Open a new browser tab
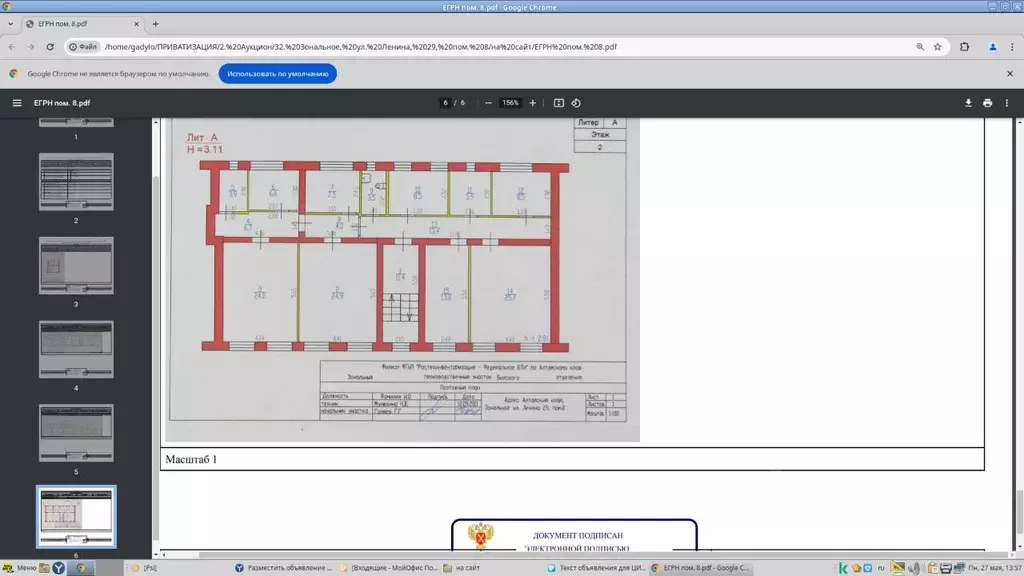This screenshot has height=576, width=1024. pyautogui.click(x=155, y=23)
